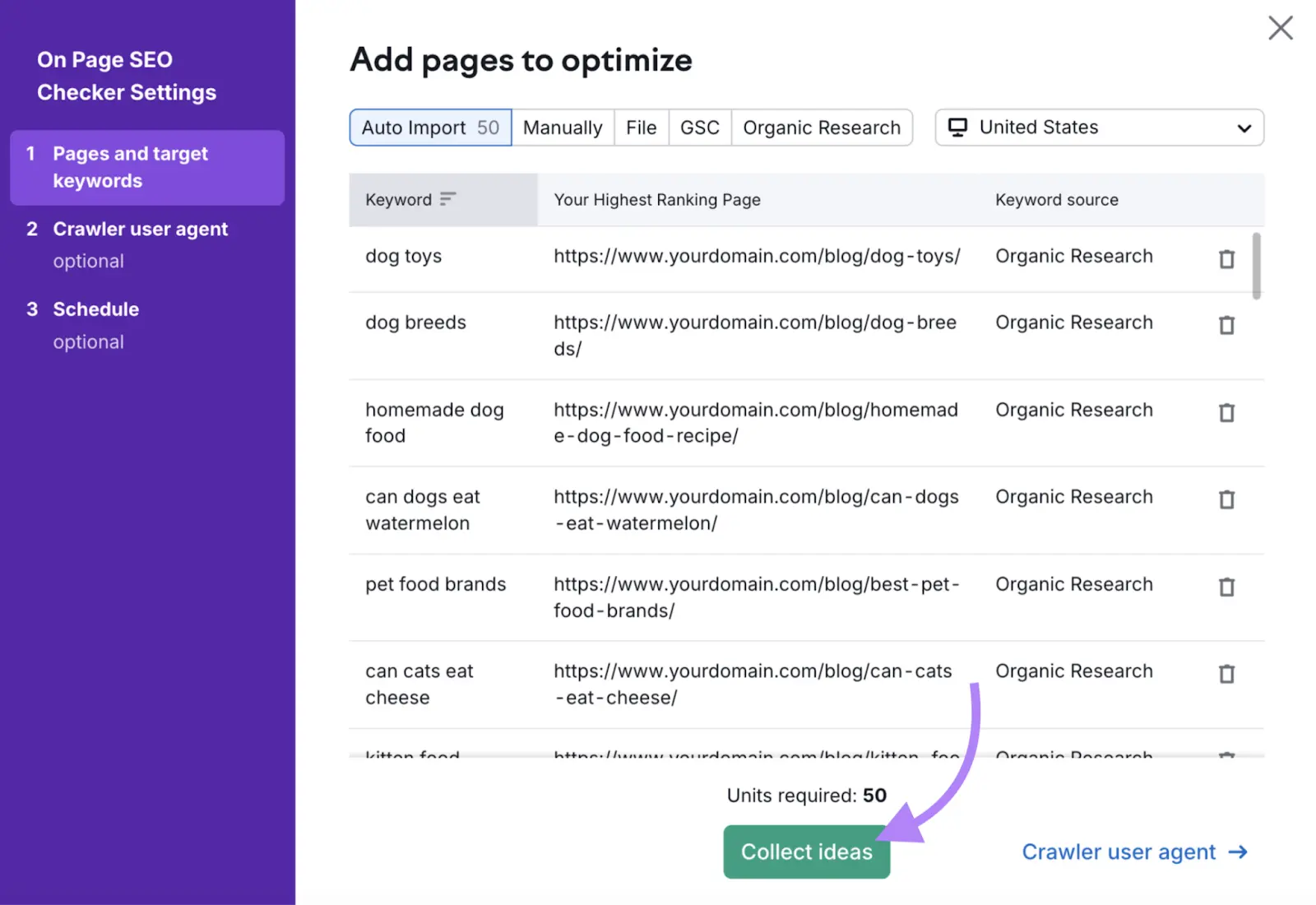This screenshot has width=1316, height=905.
Task: Switch to the Organic Research tab
Action: pyautogui.click(x=821, y=127)
